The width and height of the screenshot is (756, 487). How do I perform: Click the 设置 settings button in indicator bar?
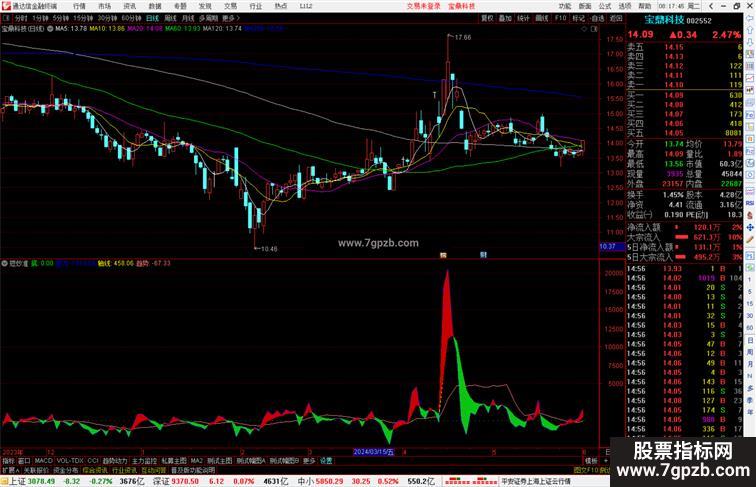click(x=326, y=461)
